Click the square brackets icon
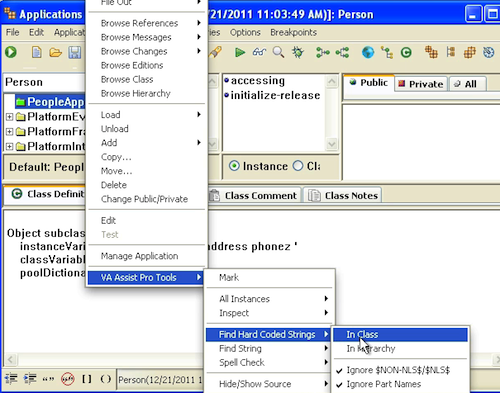Screen dimensions: 500x393 (x=87, y=379)
